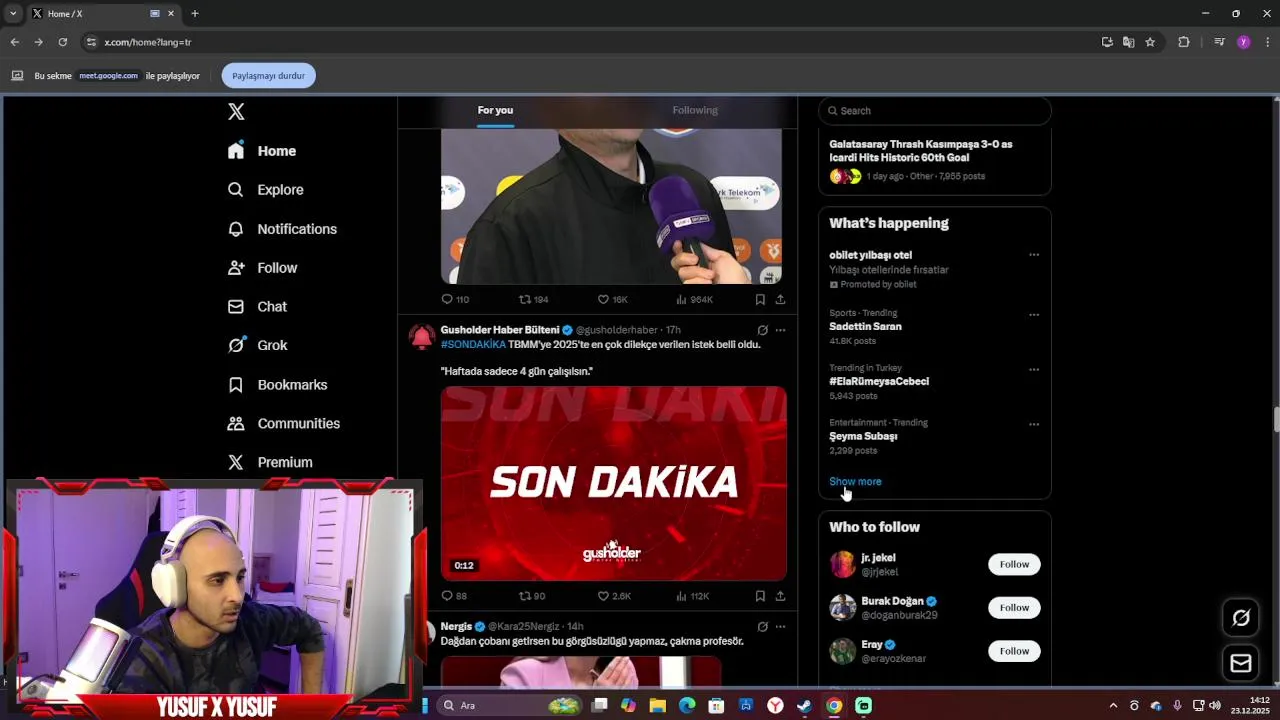Bookmark the Gusholder post
Screen dimensions: 1280x720
click(760, 596)
